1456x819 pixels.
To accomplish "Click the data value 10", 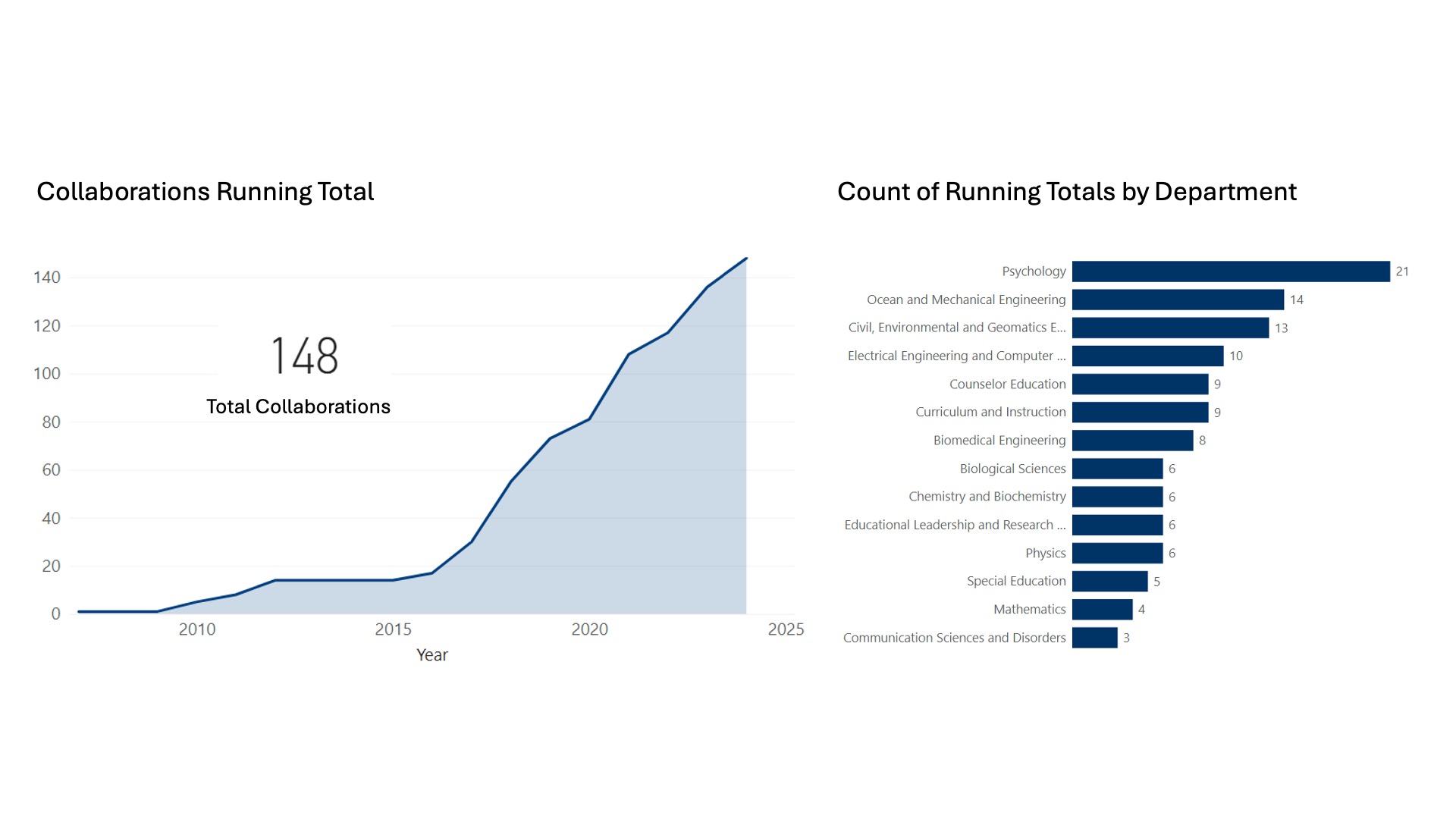I will 1236,356.
